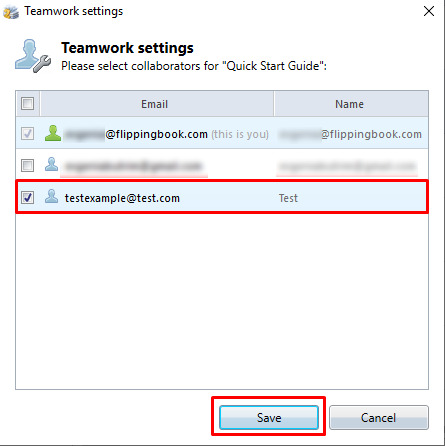
Task: Click the Teamwork settings title bar app icon
Action: pos(11,12)
